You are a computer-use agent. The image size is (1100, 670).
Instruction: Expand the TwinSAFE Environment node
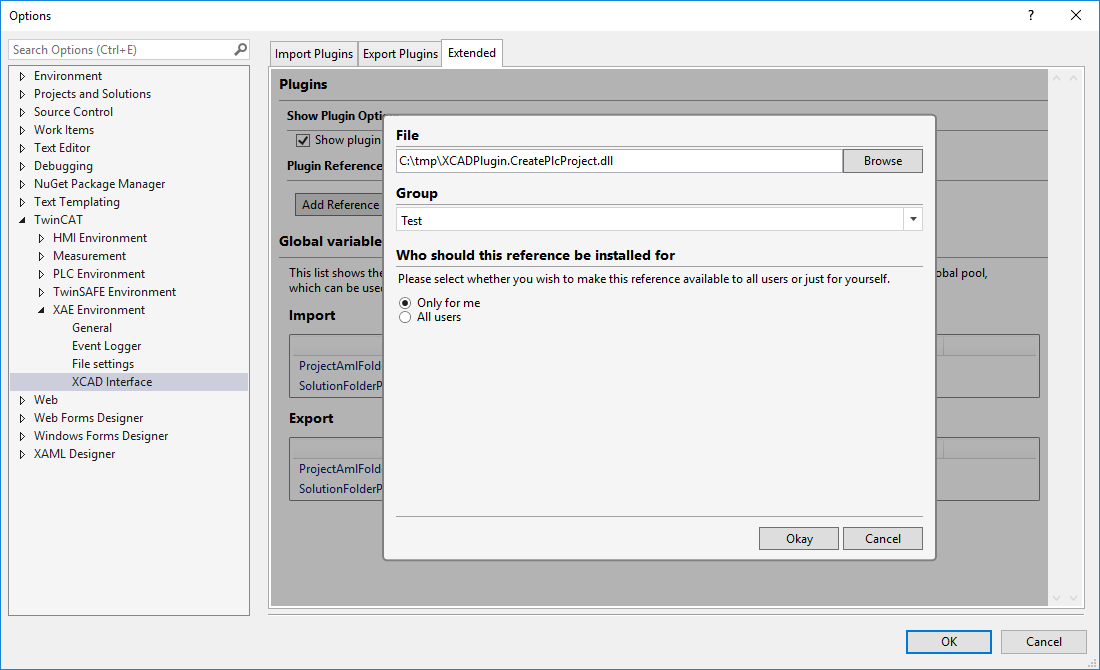41,292
